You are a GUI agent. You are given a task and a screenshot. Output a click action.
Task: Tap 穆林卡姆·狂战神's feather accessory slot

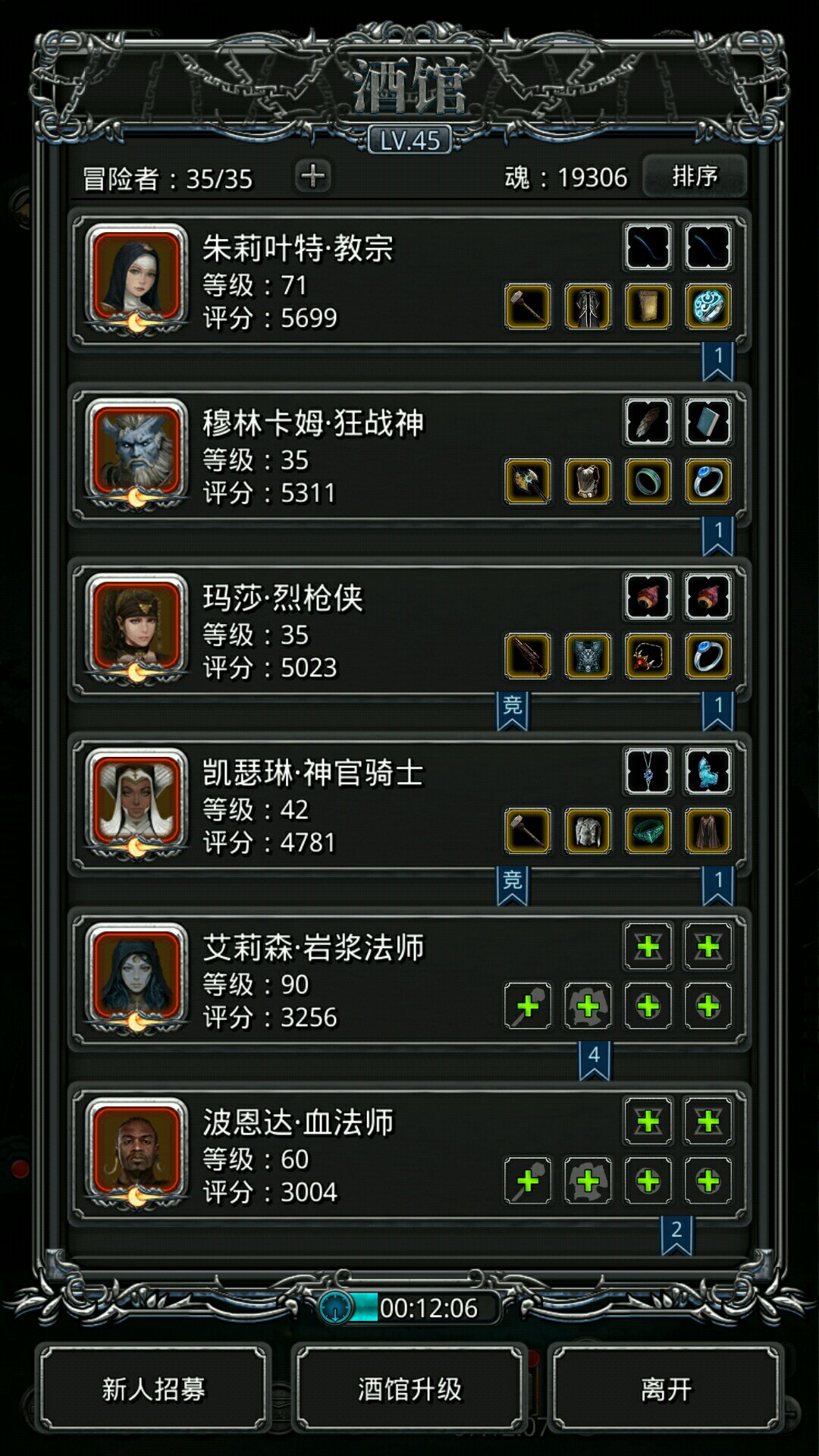tap(648, 422)
